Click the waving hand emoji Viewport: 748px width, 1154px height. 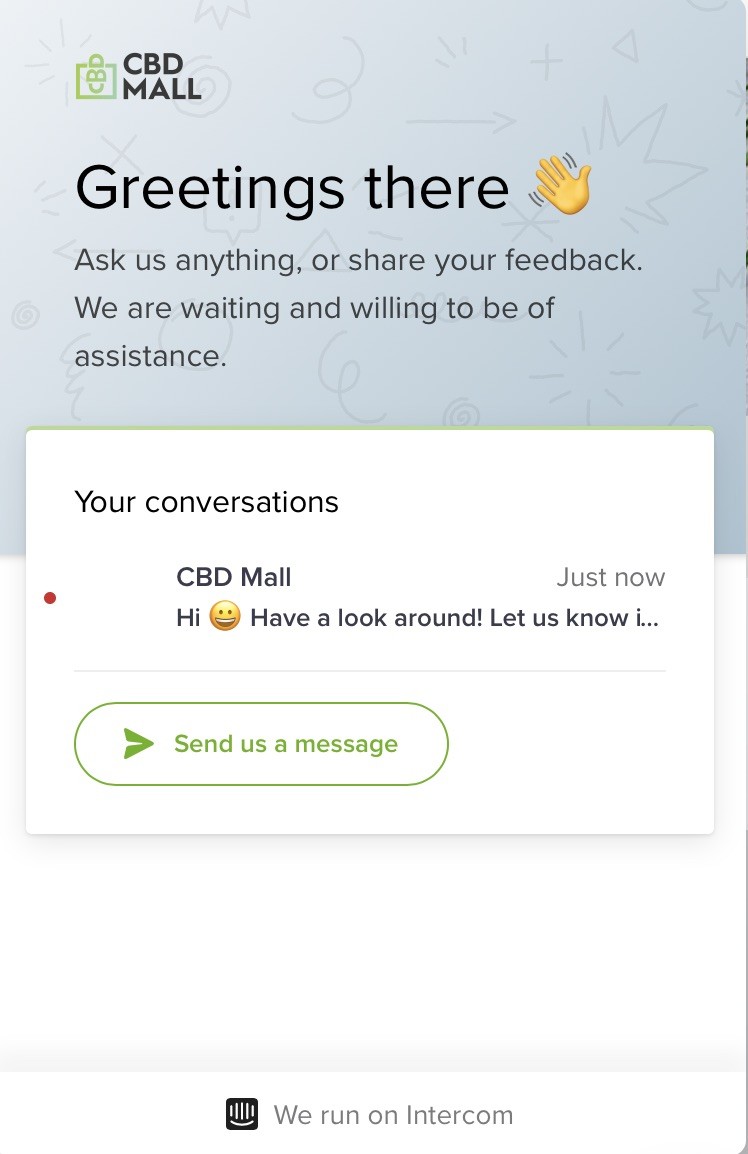point(562,184)
